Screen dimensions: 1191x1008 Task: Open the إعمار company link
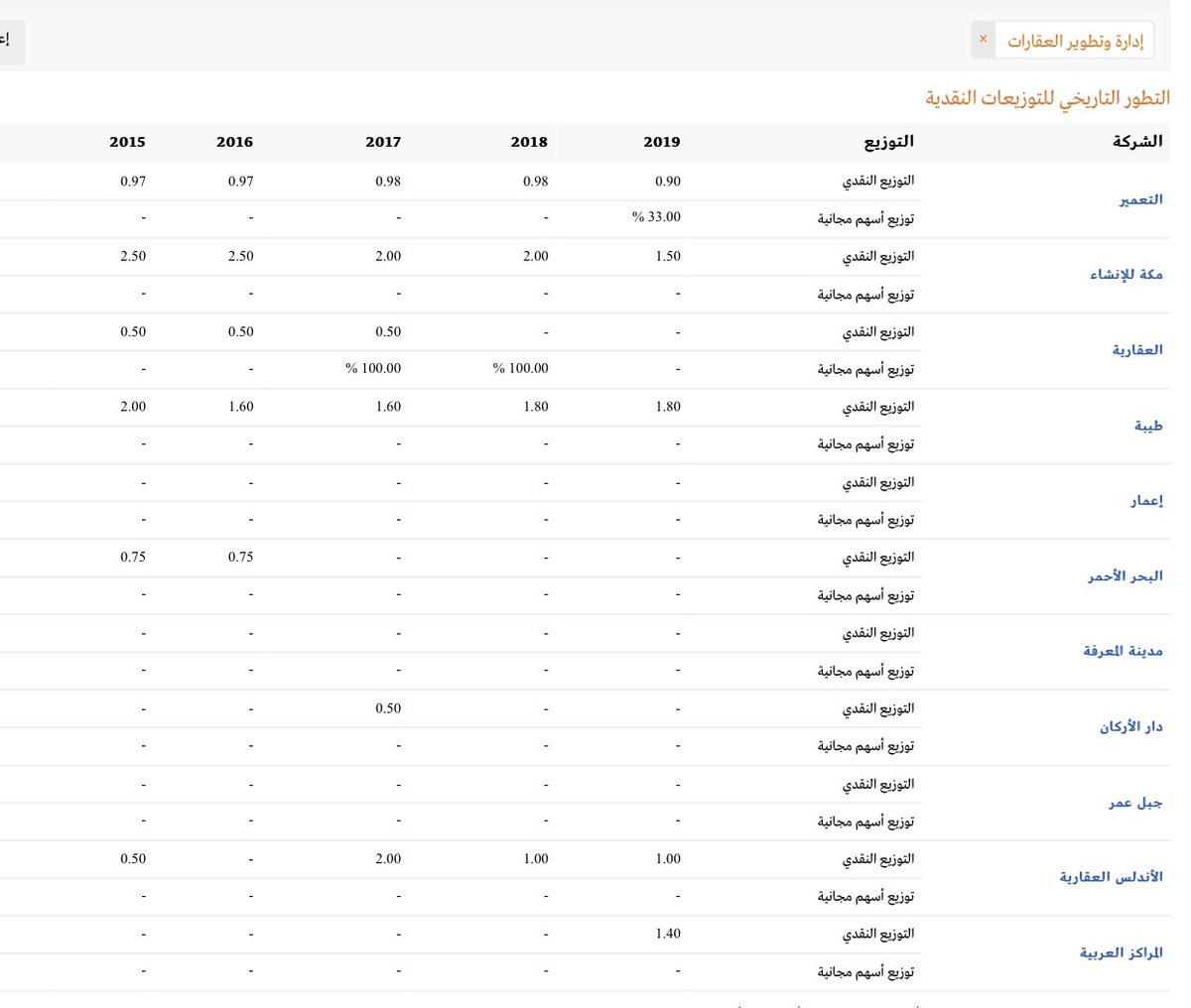click(1146, 501)
